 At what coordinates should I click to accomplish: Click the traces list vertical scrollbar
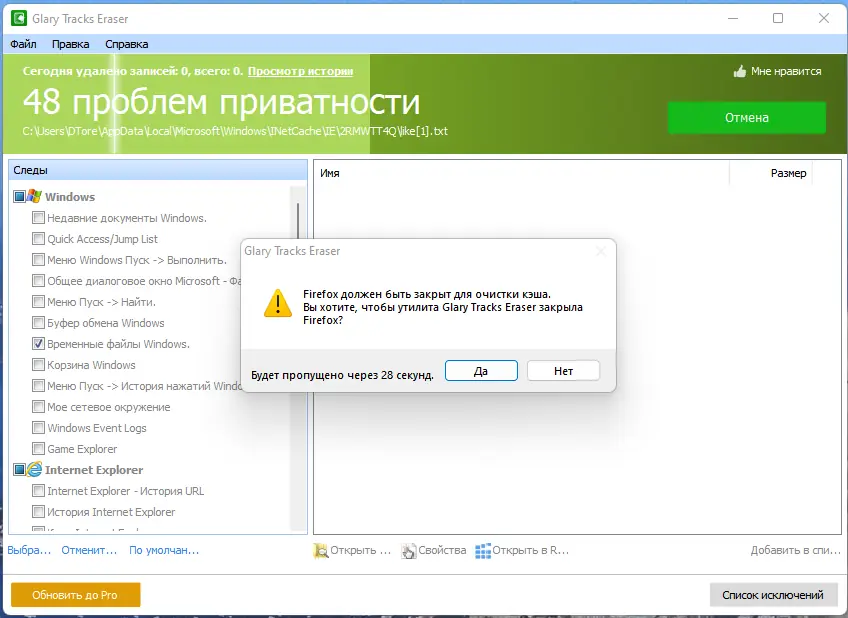click(x=298, y=358)
